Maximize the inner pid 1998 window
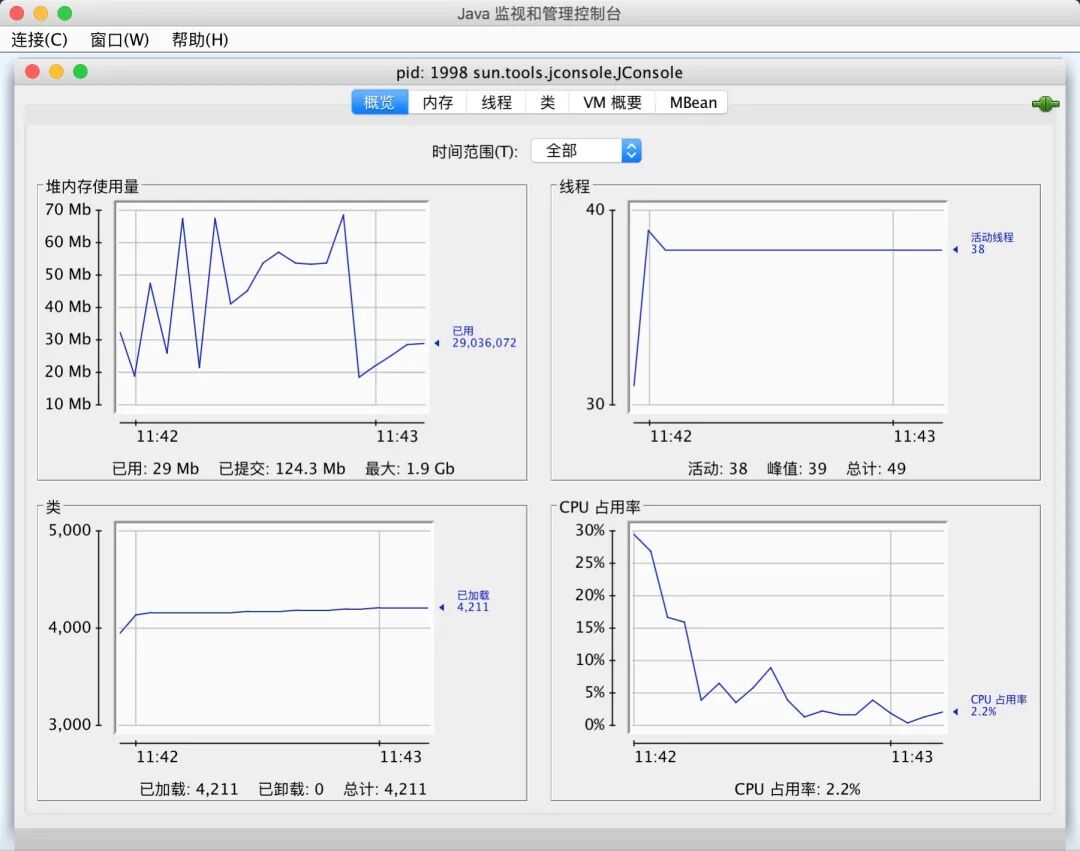This screenshot has width=1080, height=851. (x=81, y=72)
